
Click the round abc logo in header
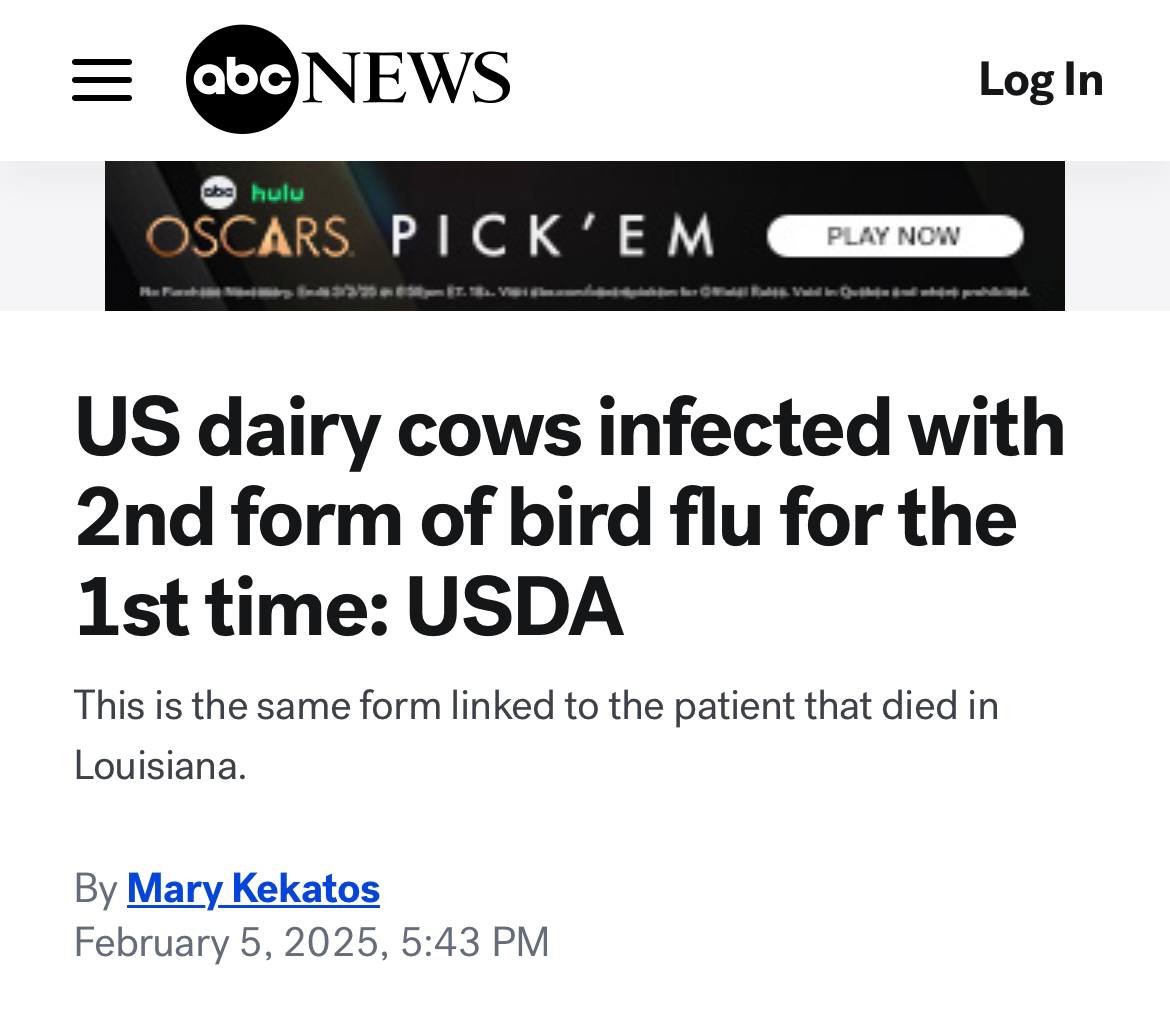242,79
